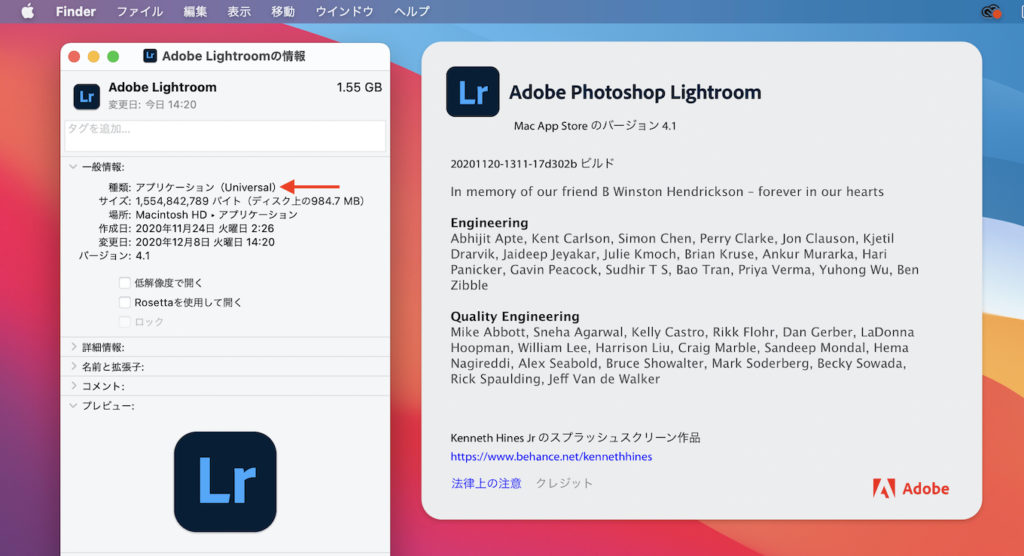The height and width of the screenshot is (556, 1024).
Task: Click the Macintosh HD location value
Action: tap(216, 215)
